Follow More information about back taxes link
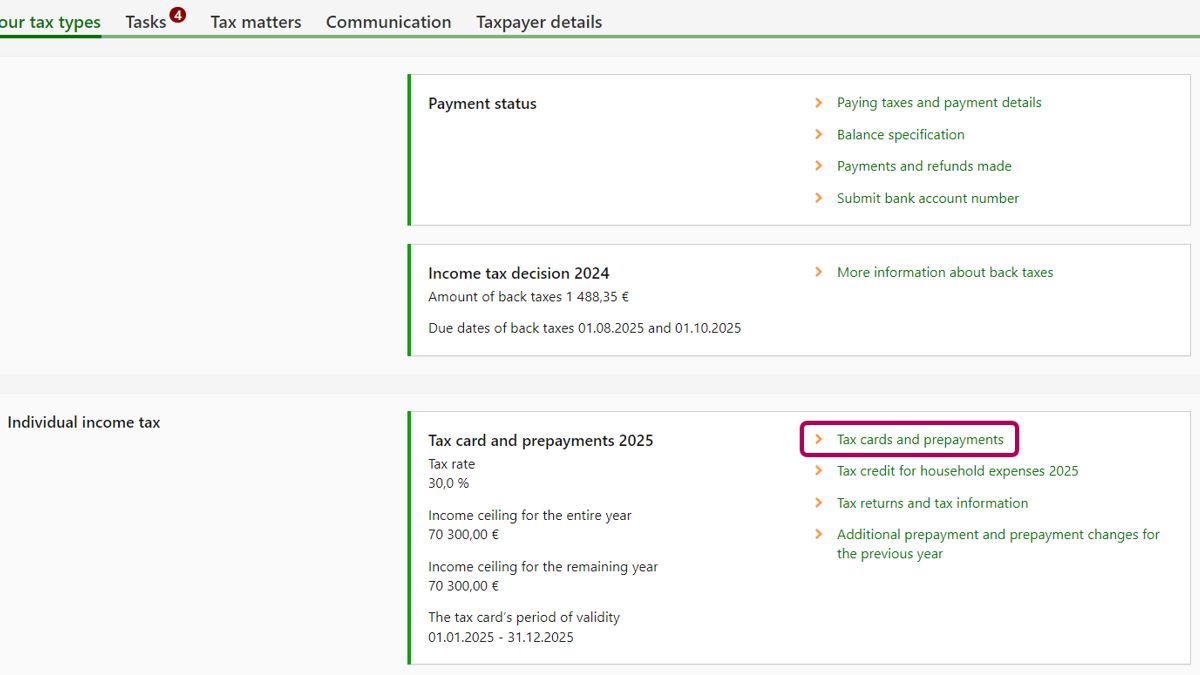Screen dimensions: 1200x675 click(x=945, y=272)
